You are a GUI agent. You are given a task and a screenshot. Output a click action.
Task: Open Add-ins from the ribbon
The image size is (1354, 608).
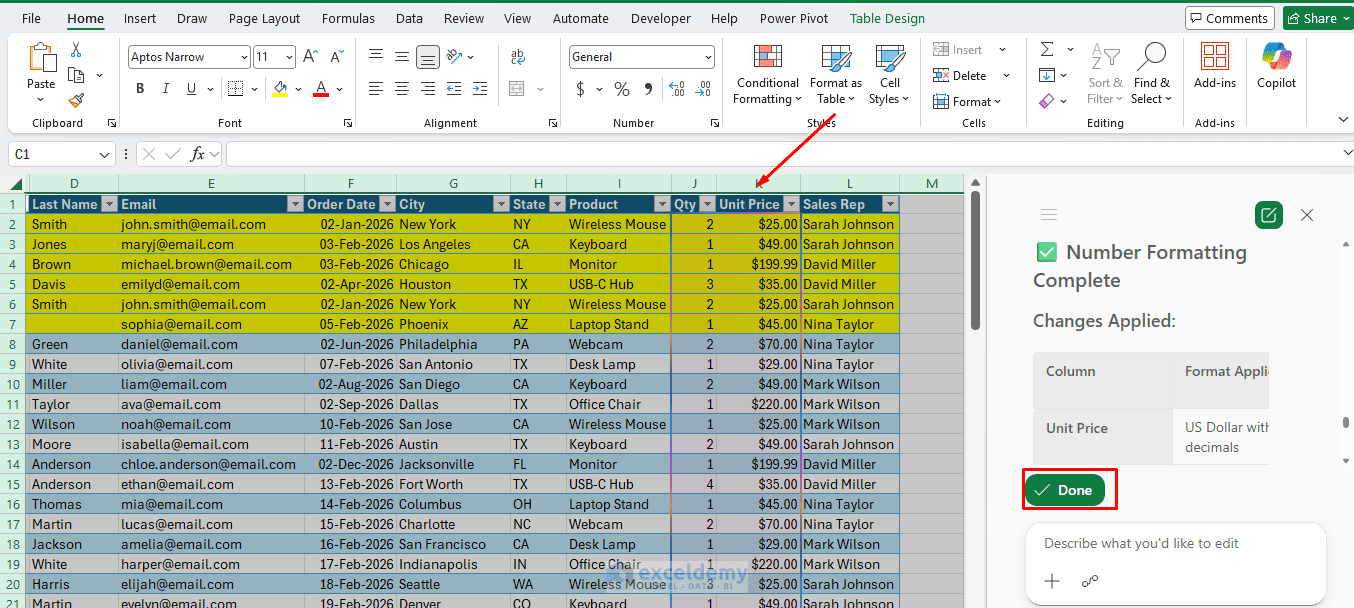click(x=1215, y=66)
